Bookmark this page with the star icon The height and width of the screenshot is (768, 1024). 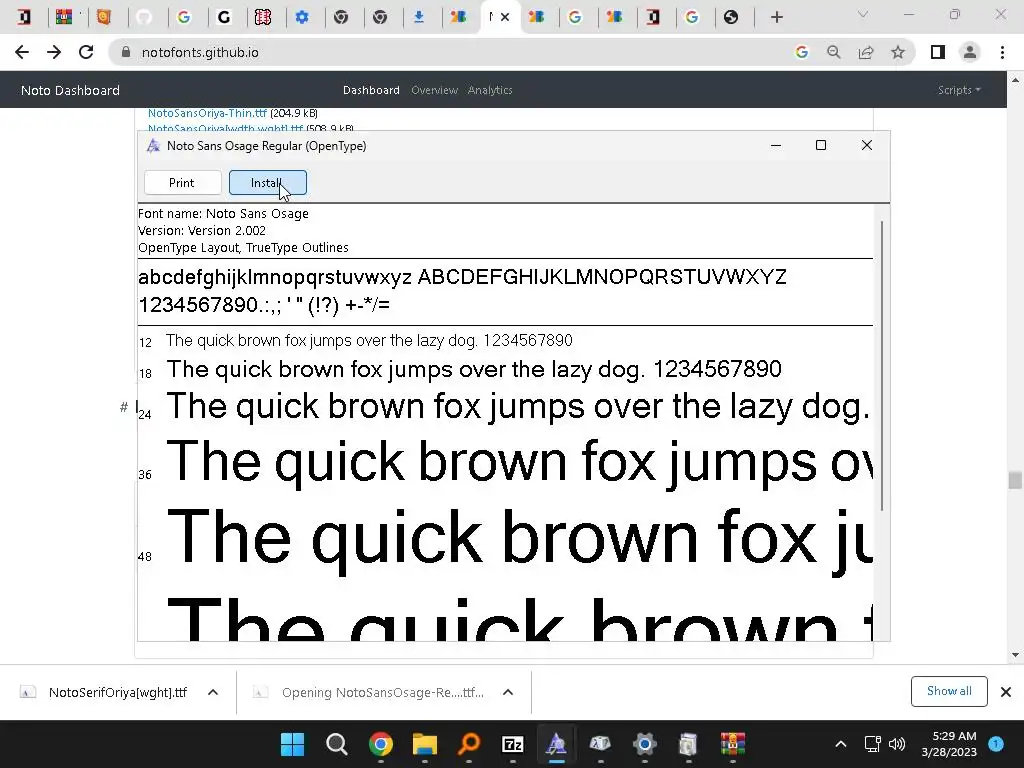898,52
